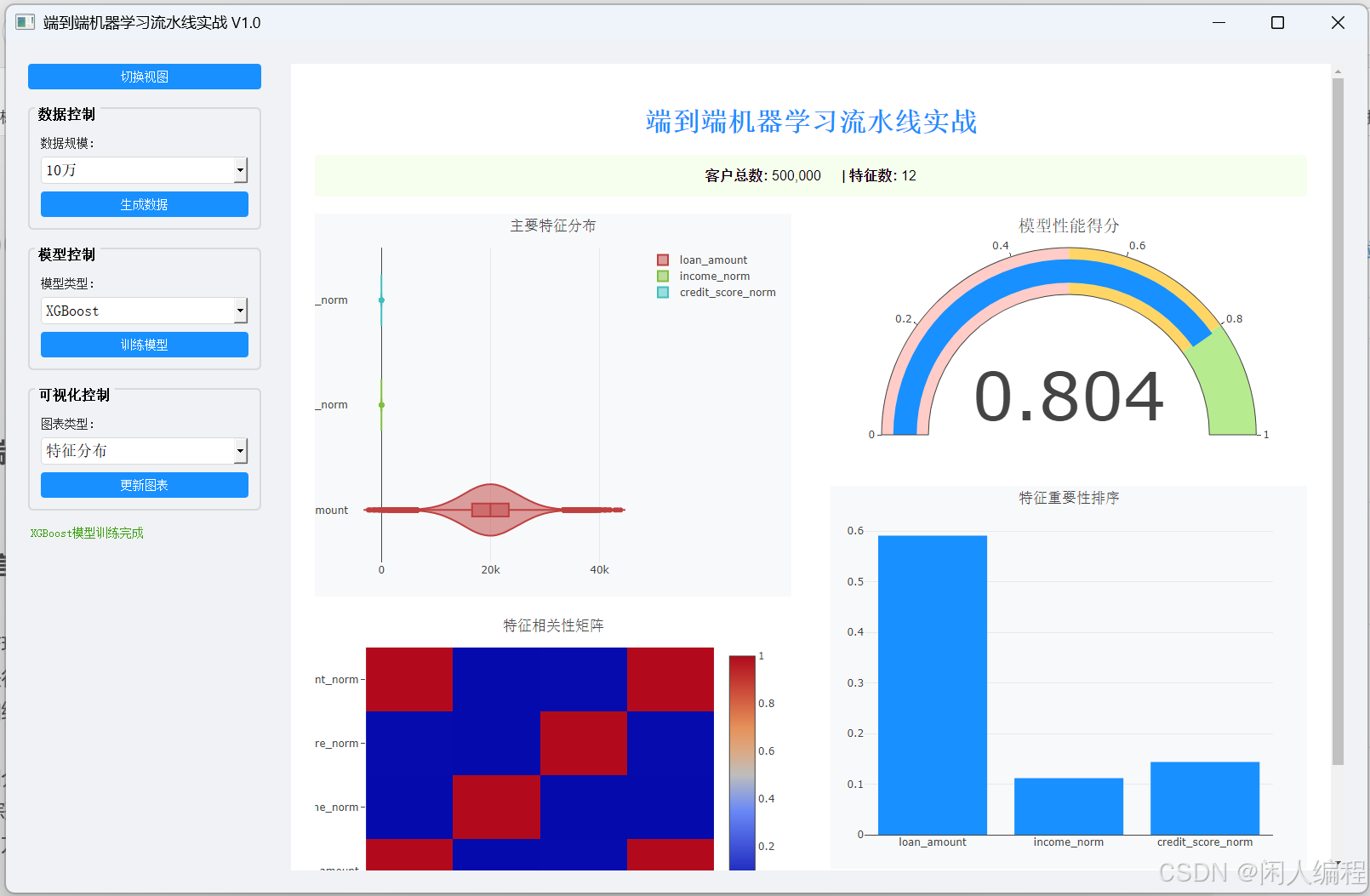The height and width of the screenshot is (896, 1370).
Task: Click the 模型性能得分 chart title
Action: coord(1069,225)
